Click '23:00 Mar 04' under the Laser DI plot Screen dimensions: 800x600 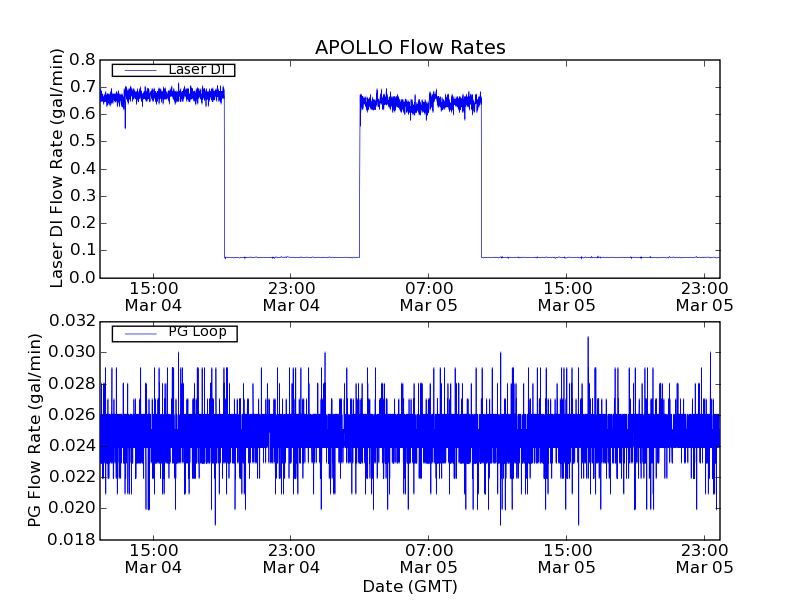291,297
